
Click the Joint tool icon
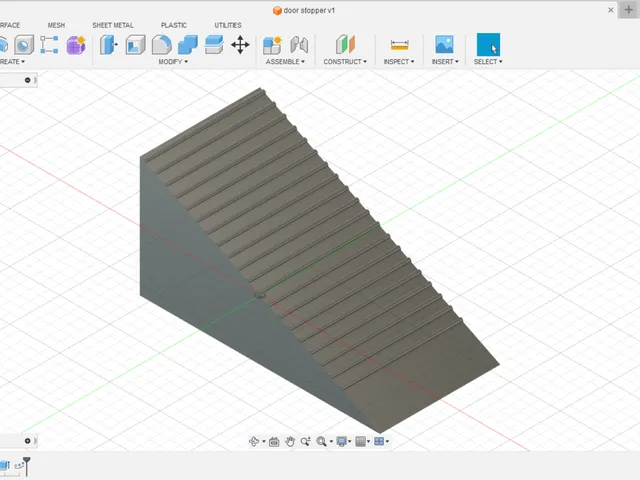click(299, 45)
